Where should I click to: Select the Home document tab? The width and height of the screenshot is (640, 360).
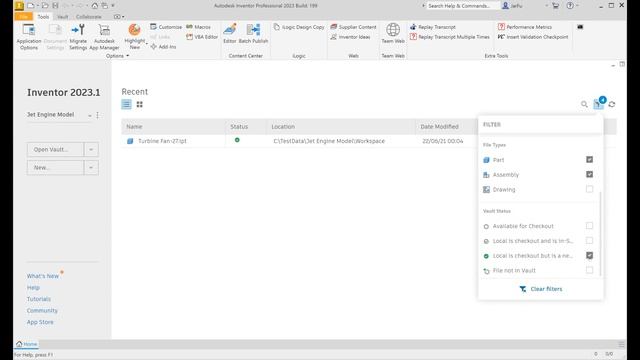[x=27, y=344]
